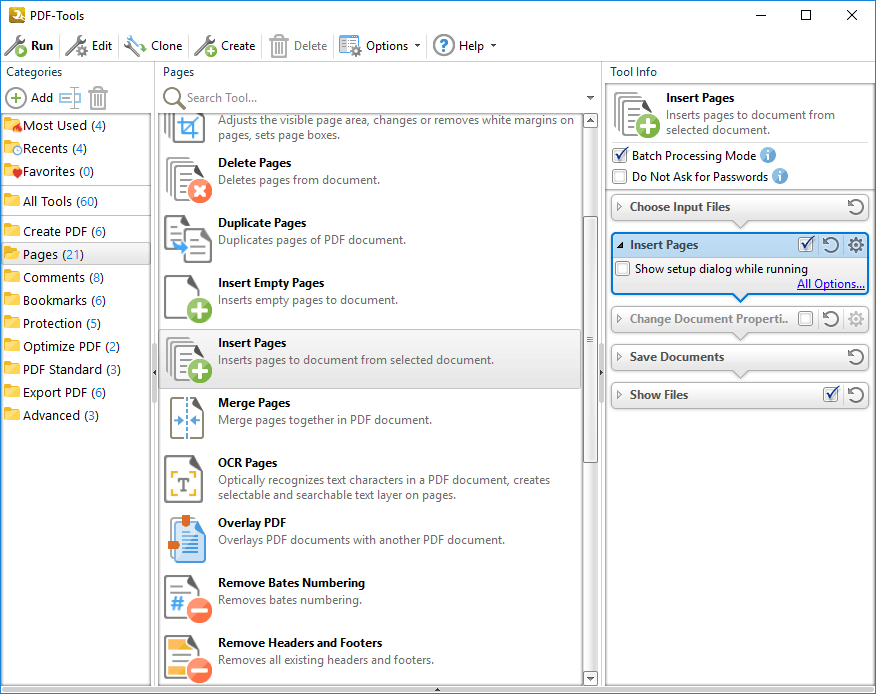Select the crop pages tool icon

pyautogui.click(x=185, y=127)
